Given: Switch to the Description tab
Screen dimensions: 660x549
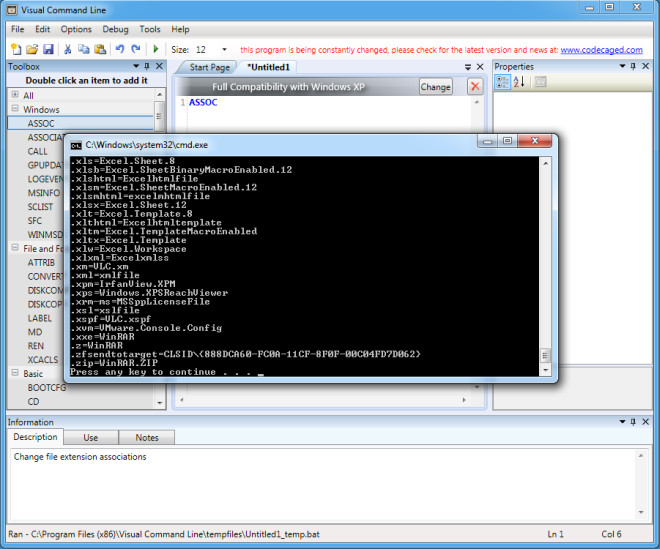Looking at the screenshot, I should 35,437.
